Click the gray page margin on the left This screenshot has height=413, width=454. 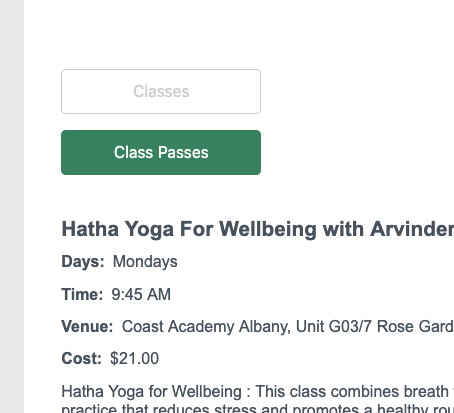[x=12, y=207]
